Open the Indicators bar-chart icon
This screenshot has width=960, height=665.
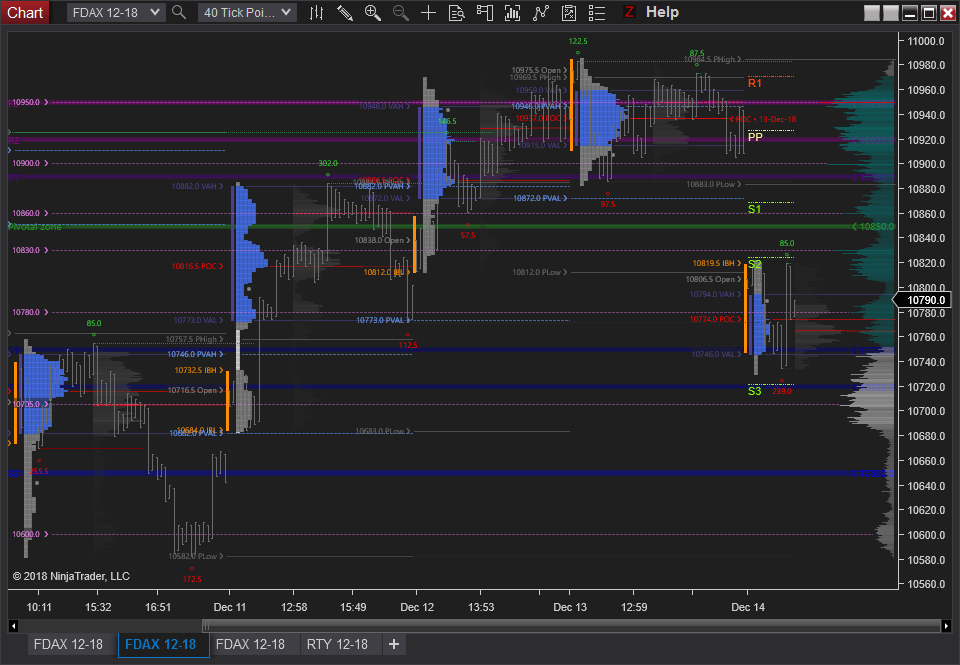coord(512,12)
